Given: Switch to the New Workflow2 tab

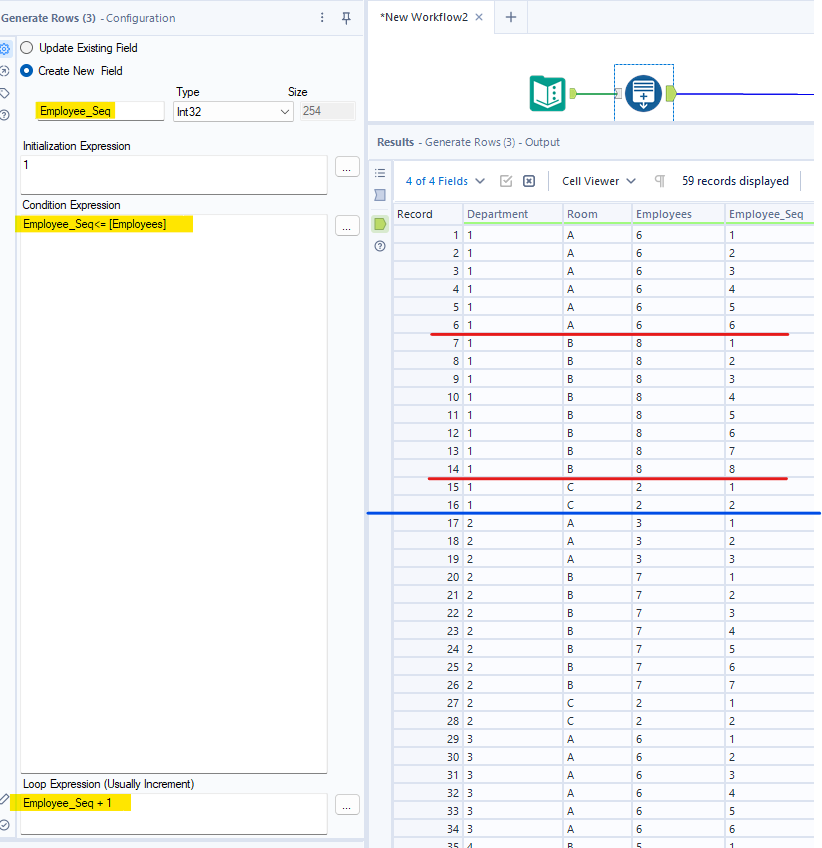Looking at the screenshot, I should click(x=423, y=17).
